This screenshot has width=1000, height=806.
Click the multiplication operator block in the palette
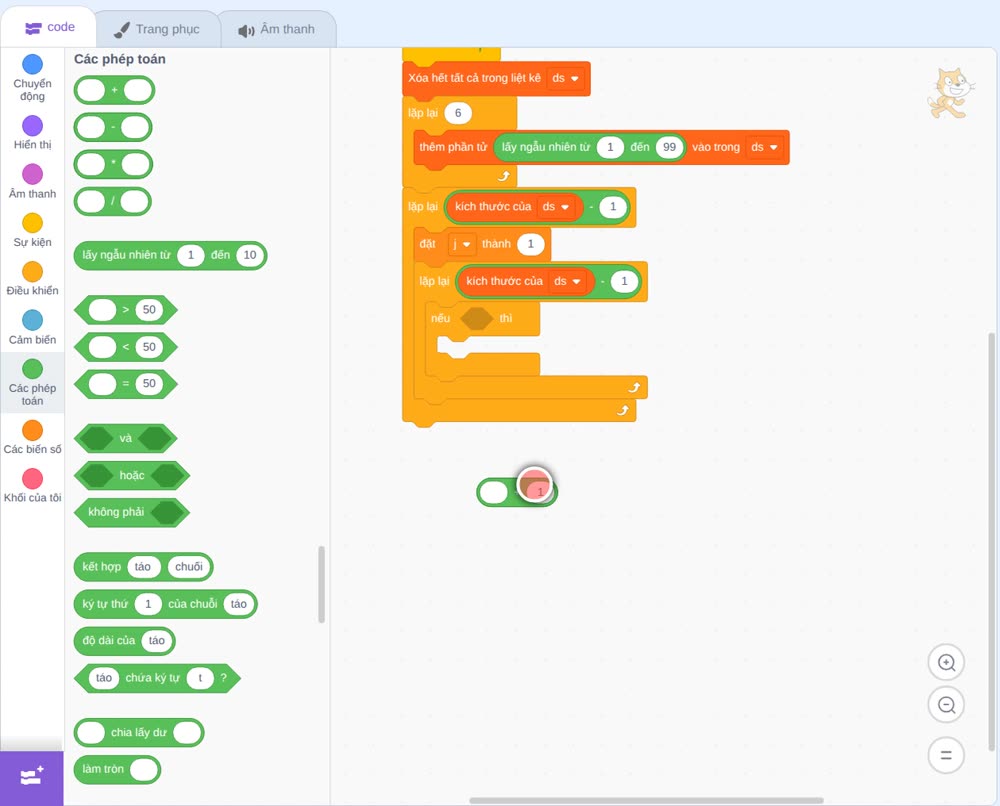pos(114,165)
